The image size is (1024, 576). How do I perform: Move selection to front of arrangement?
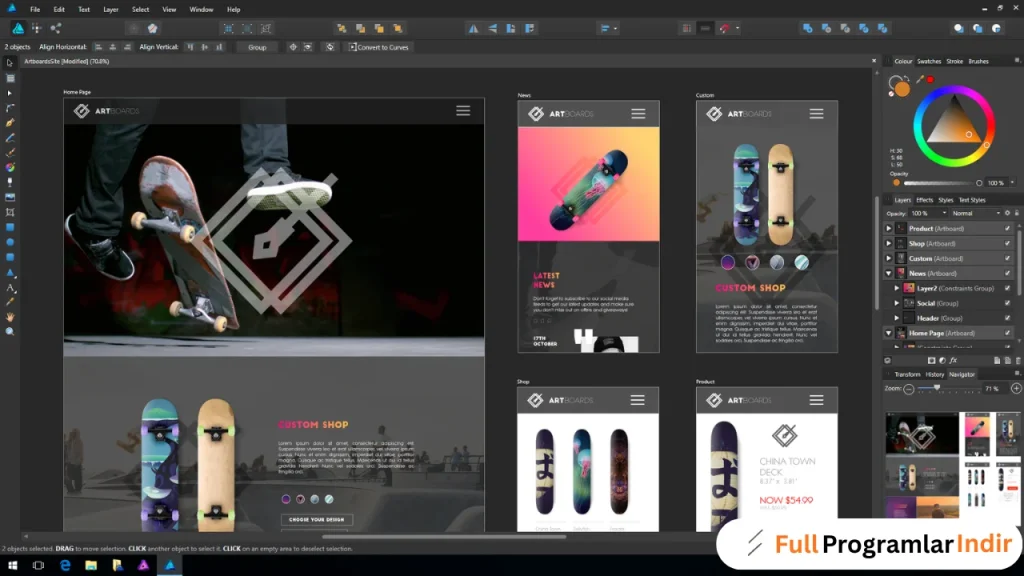coord(398,29)
